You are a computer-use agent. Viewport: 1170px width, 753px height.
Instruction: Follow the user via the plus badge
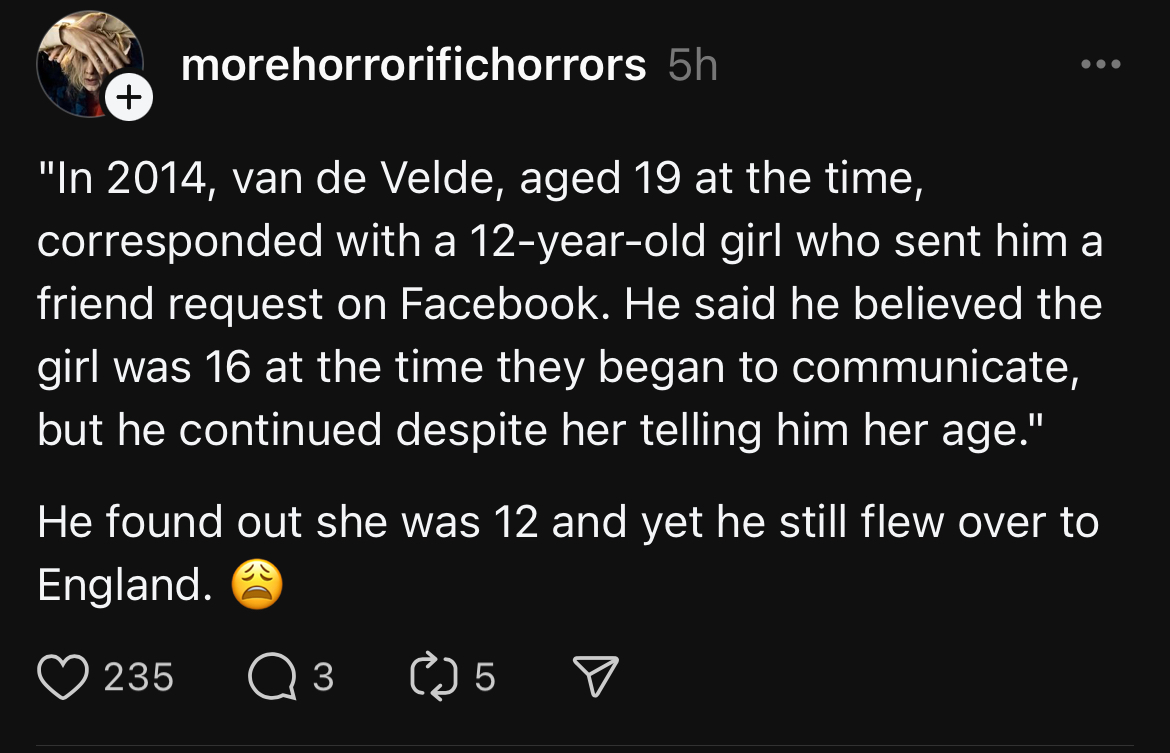pos(128,98)
